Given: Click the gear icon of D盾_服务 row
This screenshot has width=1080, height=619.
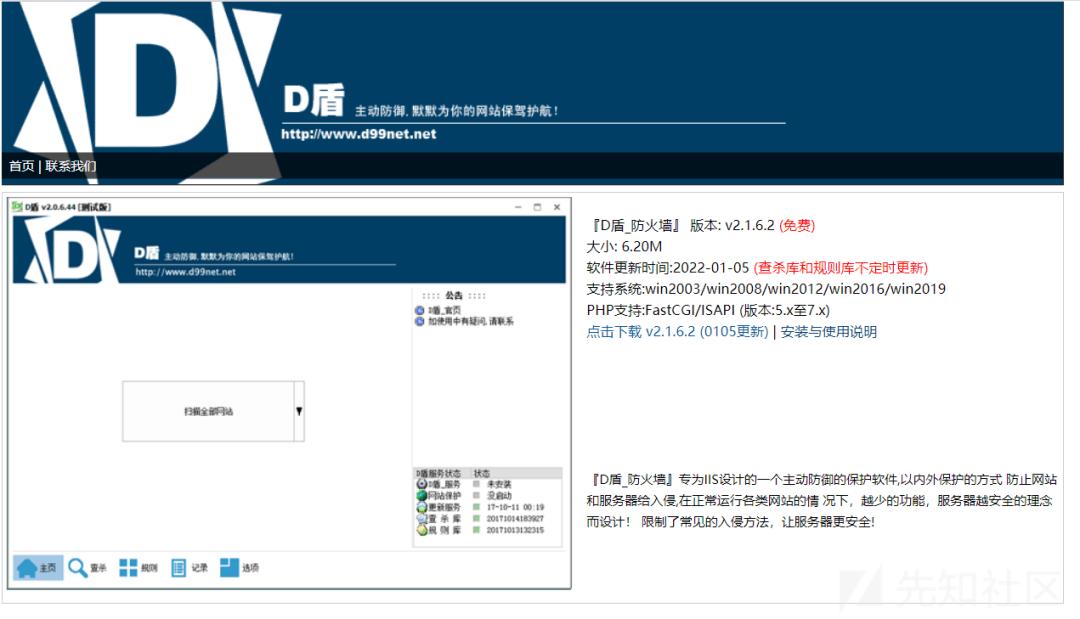Looking at the screenshot, I should [422, 484].
